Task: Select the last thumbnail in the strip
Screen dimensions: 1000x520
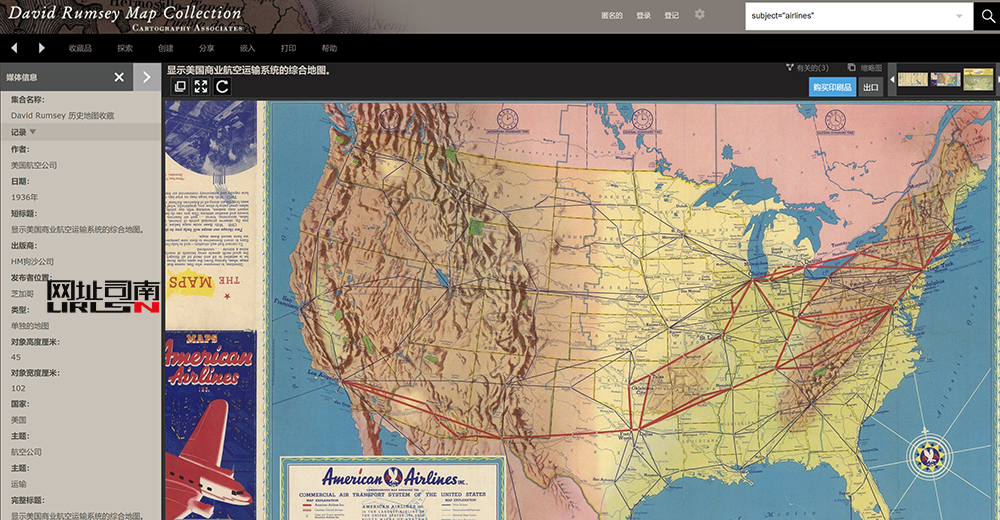Action: tap(977, 79)
